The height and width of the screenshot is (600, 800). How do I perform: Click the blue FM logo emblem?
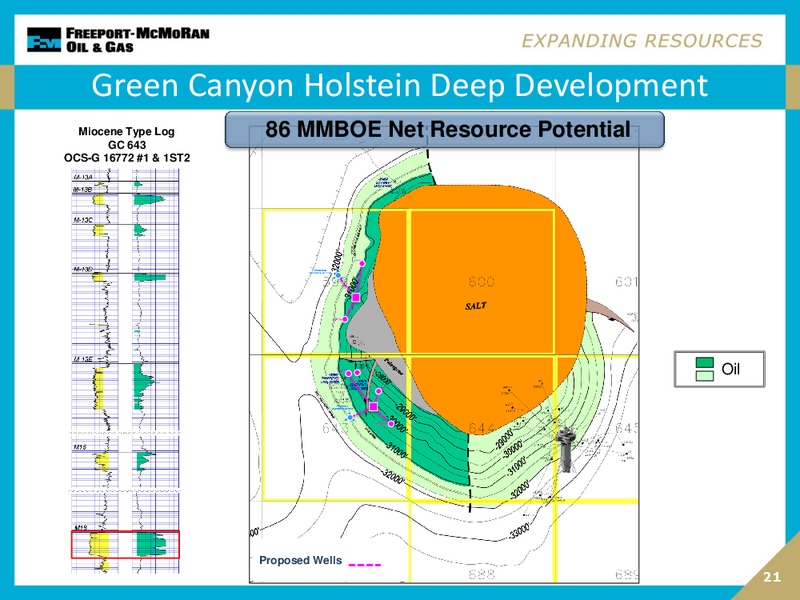(44, 40)
